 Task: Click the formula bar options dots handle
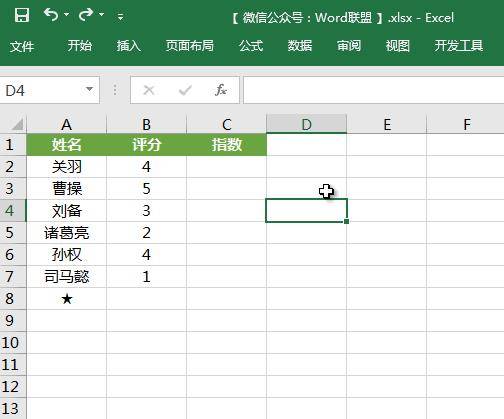pos(115,90)
